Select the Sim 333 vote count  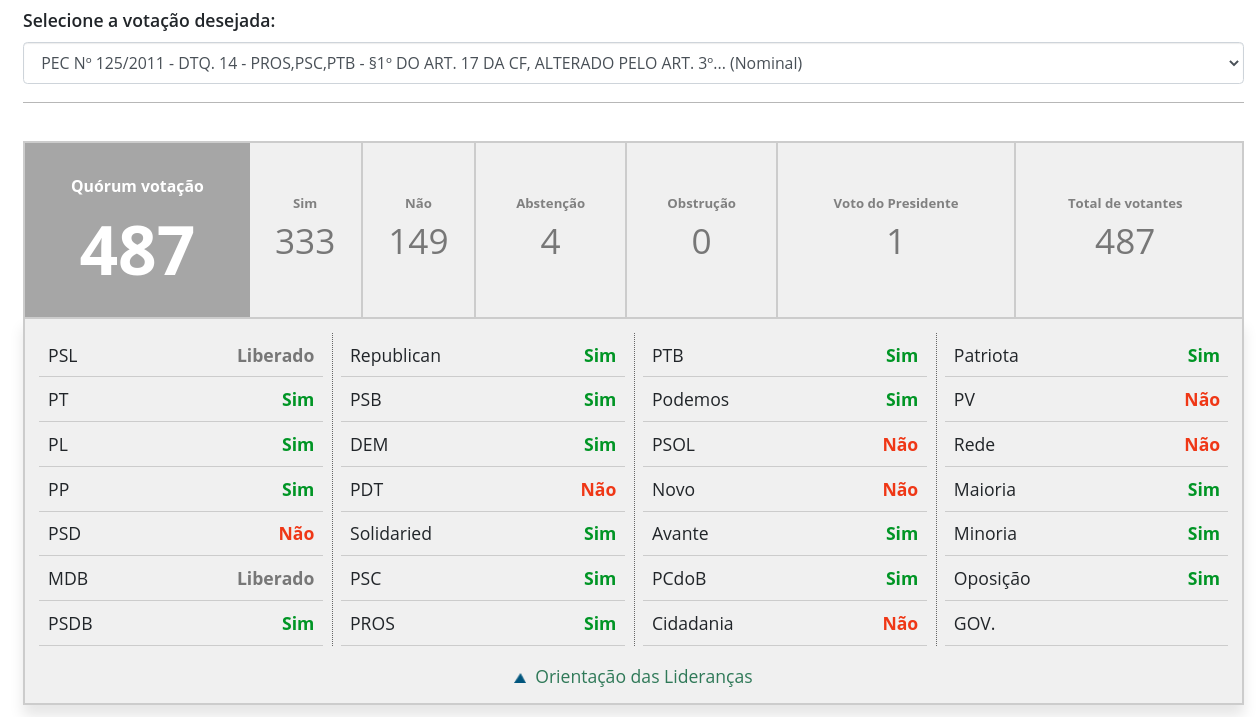305,230
